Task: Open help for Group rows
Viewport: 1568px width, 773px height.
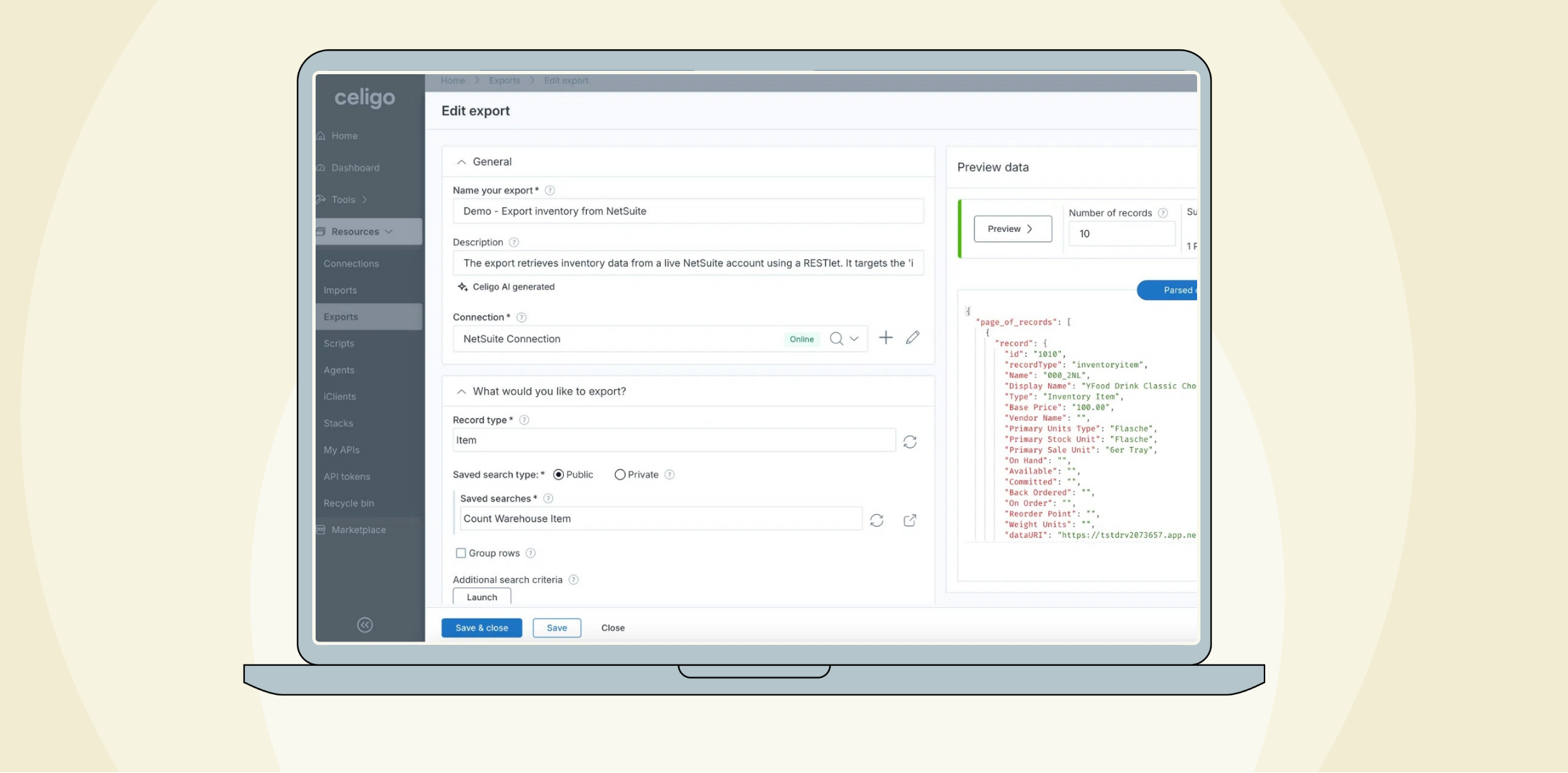Action: click(x=531, y=554)
